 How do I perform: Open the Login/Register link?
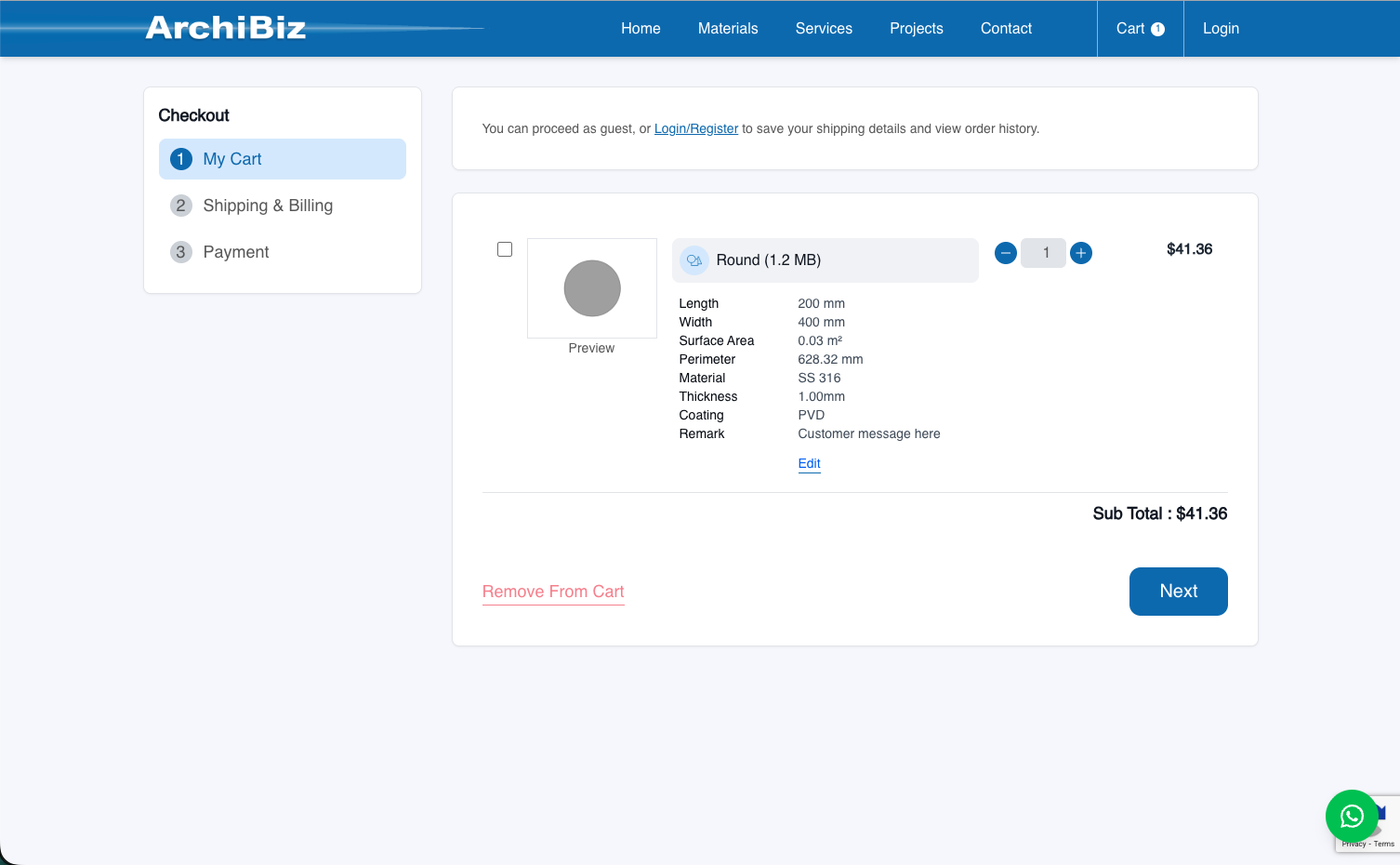(695, 128)
